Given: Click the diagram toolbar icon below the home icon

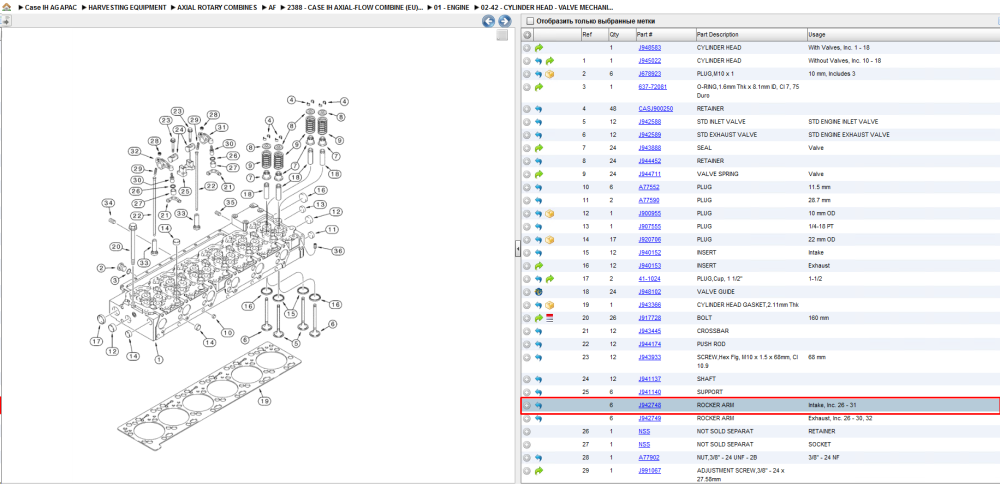Looking at the screenshot, I should [x=6, y=21].
